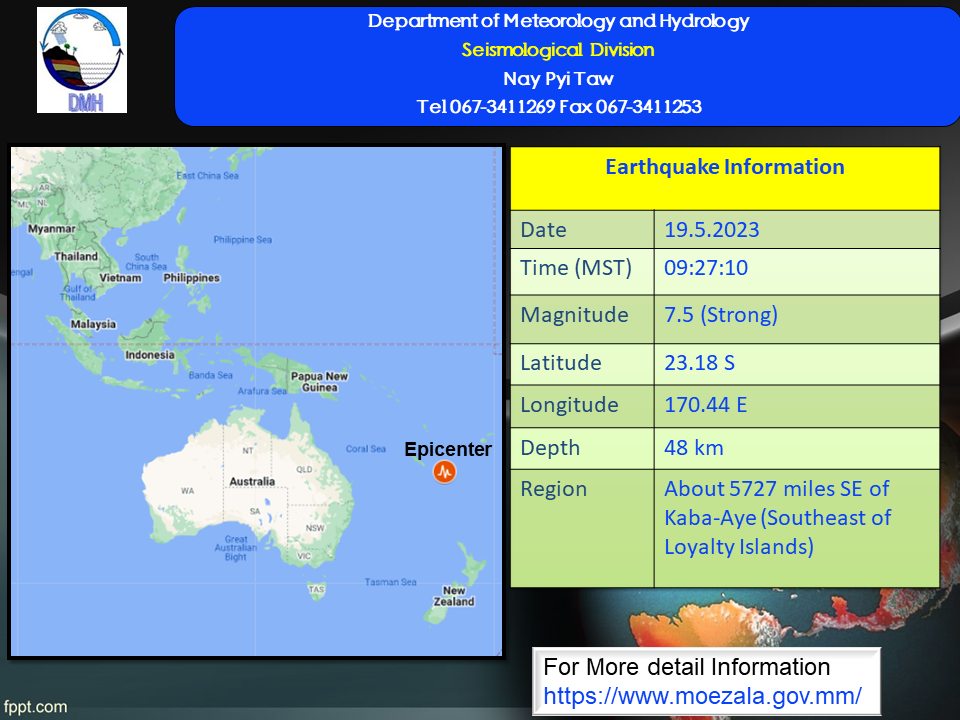The image size is (960, 720).
Task: Click the Epicenter label on the map
Action: (447, 450)
